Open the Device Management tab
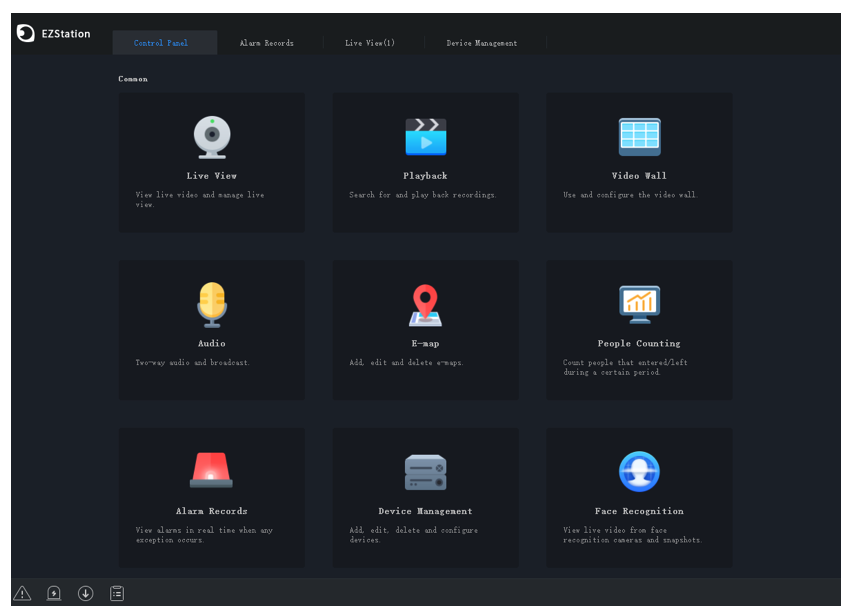This screenshot has height=612, width=849. (x=481, y=43)
